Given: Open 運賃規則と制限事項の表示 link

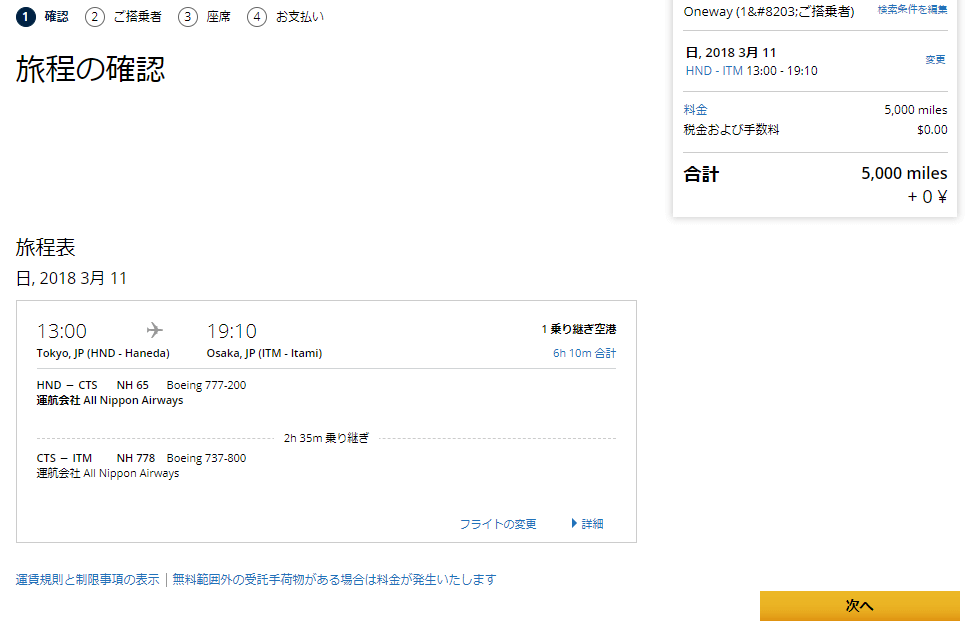Looking at the screenshot, I should (x=88, y=580).
